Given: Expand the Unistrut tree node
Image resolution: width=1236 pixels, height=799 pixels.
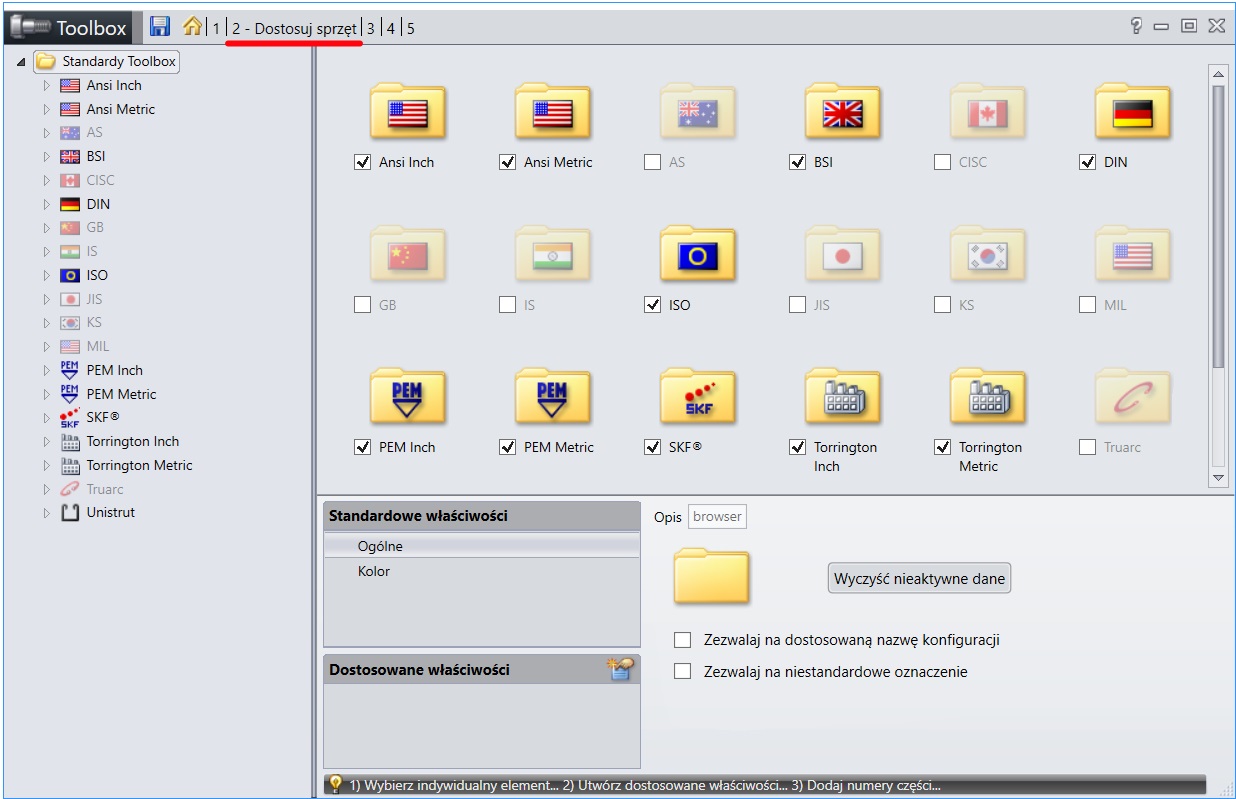Looking at the screenshot, I should pyautogui.click(x=46, y=513).
